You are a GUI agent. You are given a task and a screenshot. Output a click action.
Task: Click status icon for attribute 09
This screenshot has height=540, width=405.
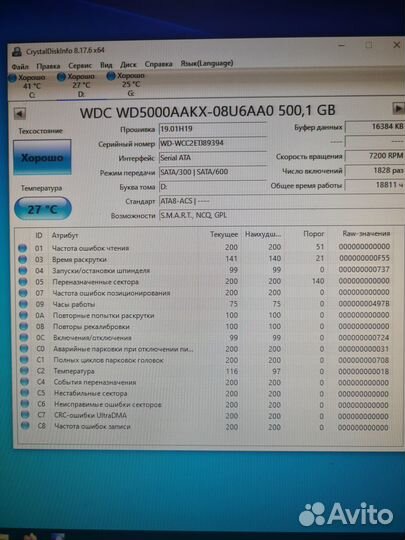(23, 304)
